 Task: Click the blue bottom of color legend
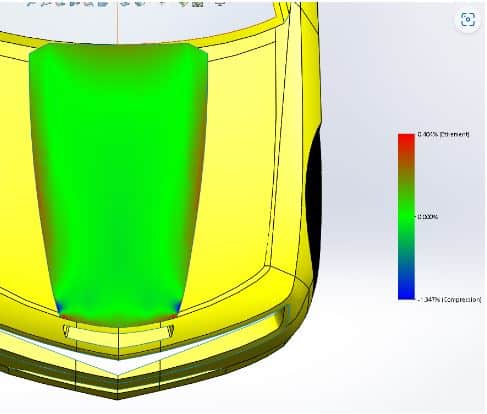[x=406, y=291]
